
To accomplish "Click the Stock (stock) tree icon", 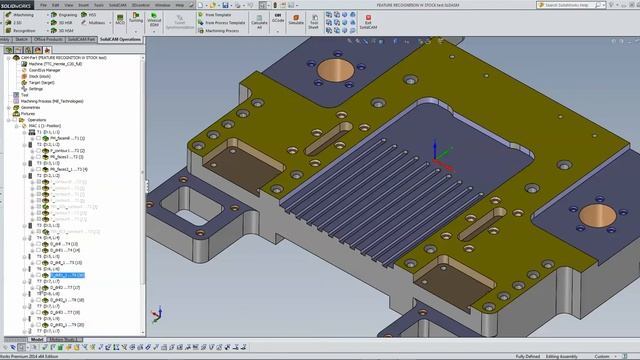I will pyautogui.click(x=24, y=76).
